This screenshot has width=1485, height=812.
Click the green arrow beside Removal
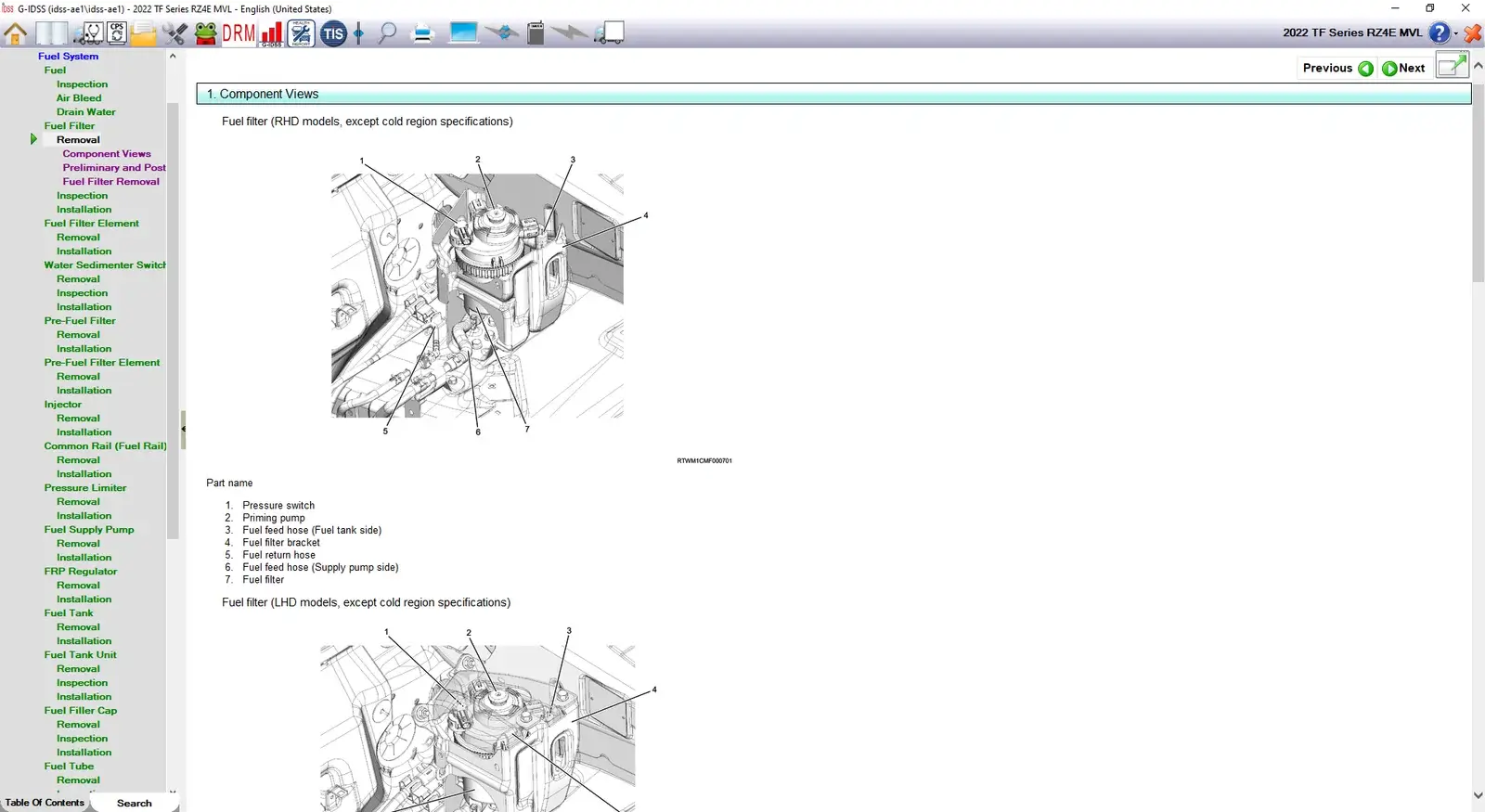[x=33, y=139]
